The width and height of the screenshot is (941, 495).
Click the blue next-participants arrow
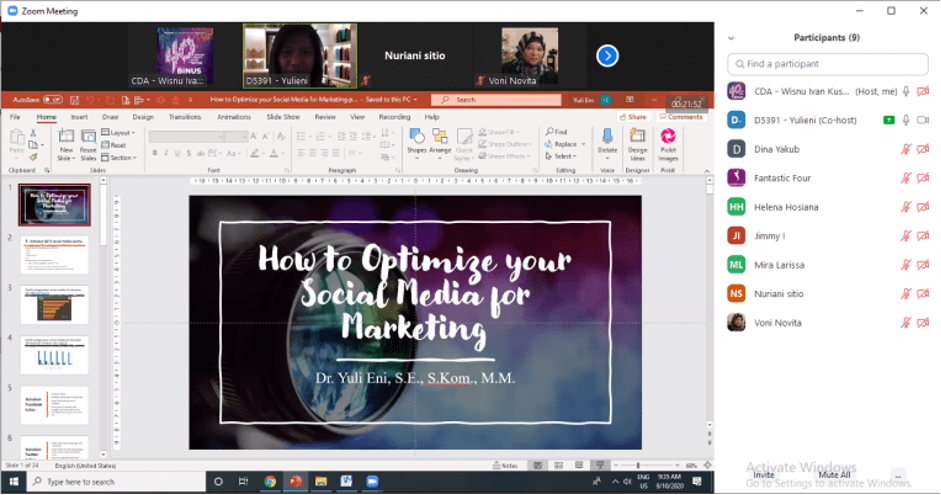tap(607, 56)
